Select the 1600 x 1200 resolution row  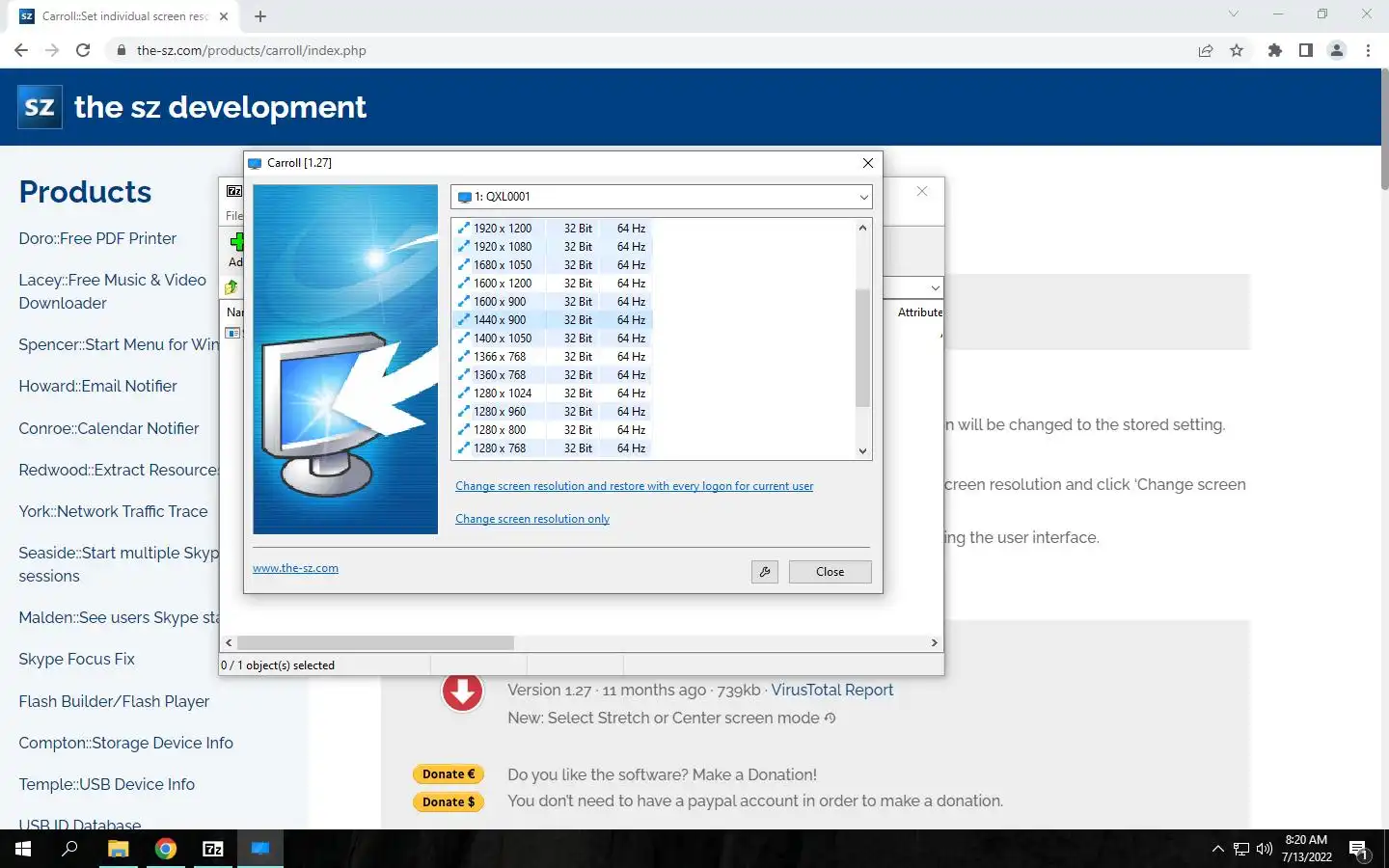tap(554, 284)
